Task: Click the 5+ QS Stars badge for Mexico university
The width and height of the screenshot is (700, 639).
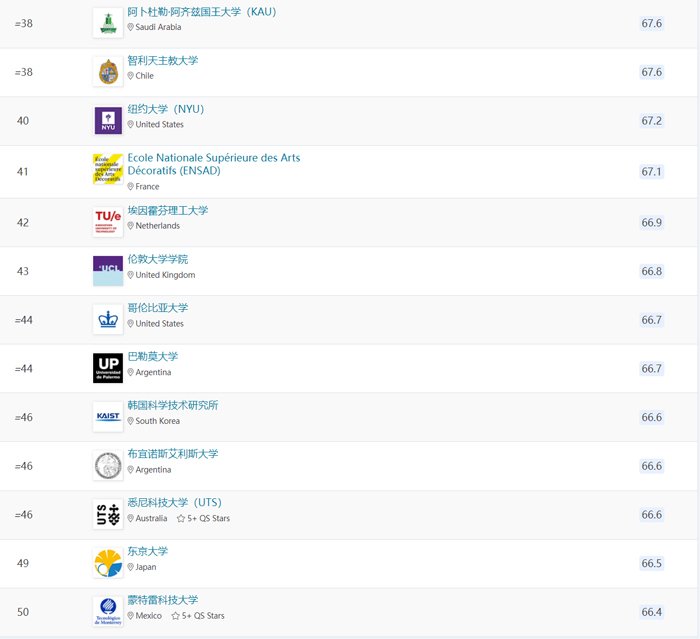Action: (198, 616)
